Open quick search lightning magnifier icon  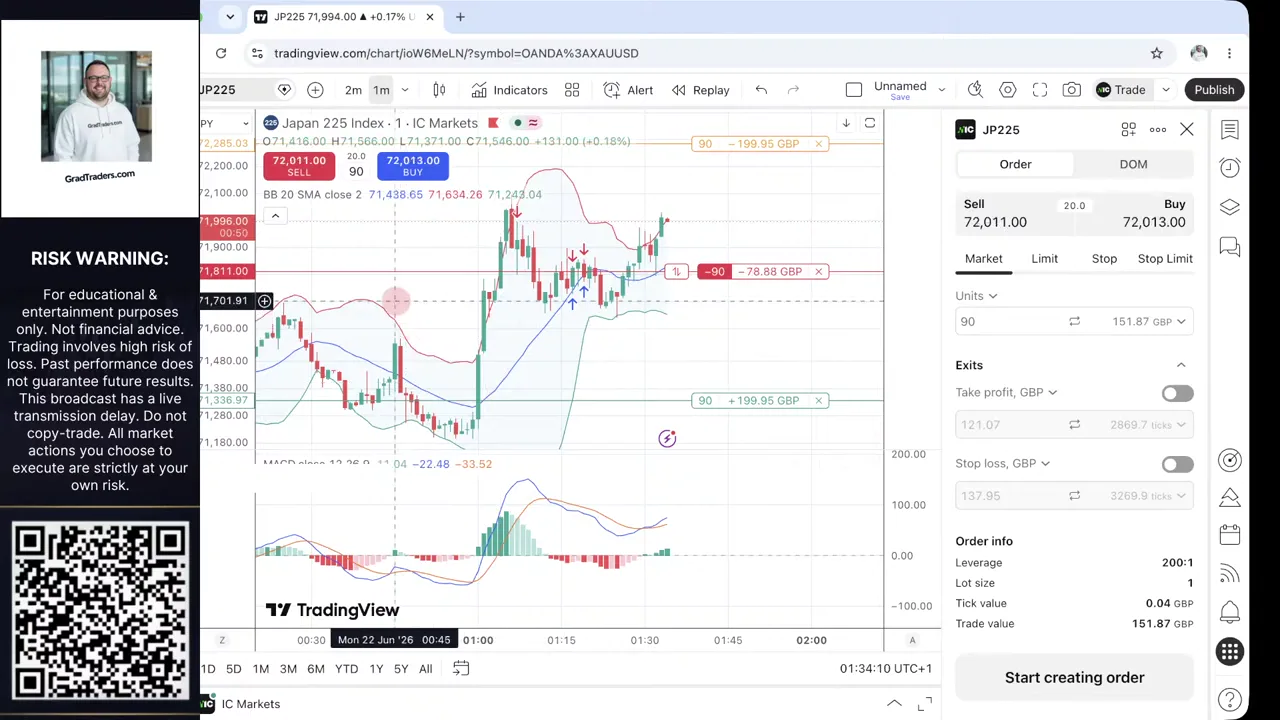coord(975,90)
